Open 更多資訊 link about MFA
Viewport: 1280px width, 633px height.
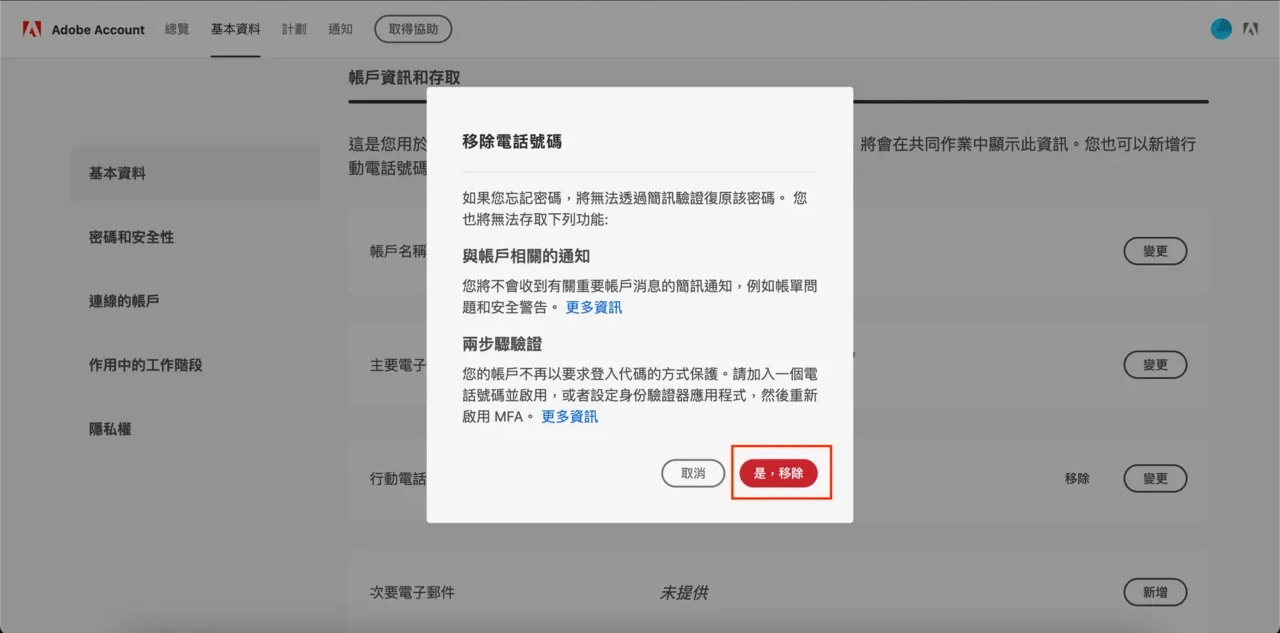click(570, 416)
